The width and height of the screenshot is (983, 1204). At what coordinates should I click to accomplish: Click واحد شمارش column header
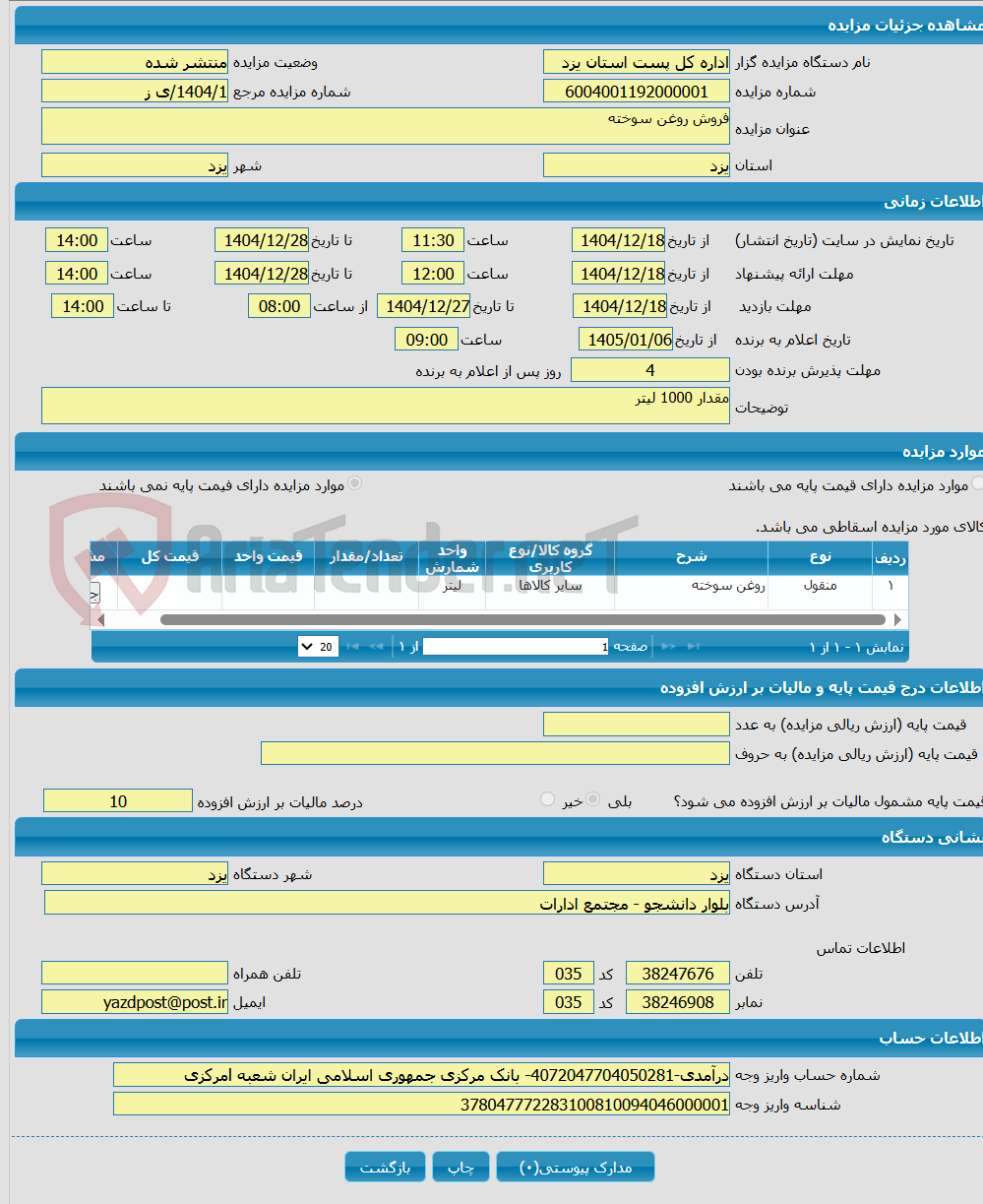coord(452,558)
